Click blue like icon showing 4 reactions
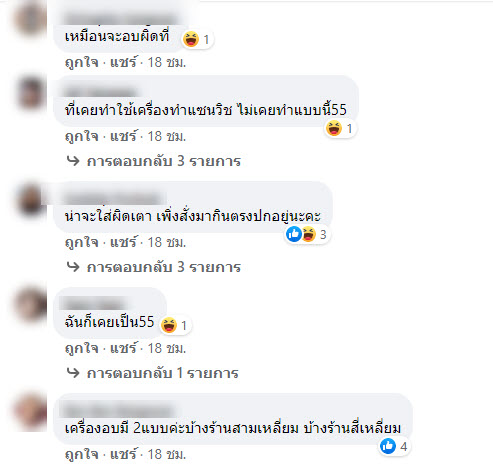Screen dimensions: 493x471 (388, 446)
